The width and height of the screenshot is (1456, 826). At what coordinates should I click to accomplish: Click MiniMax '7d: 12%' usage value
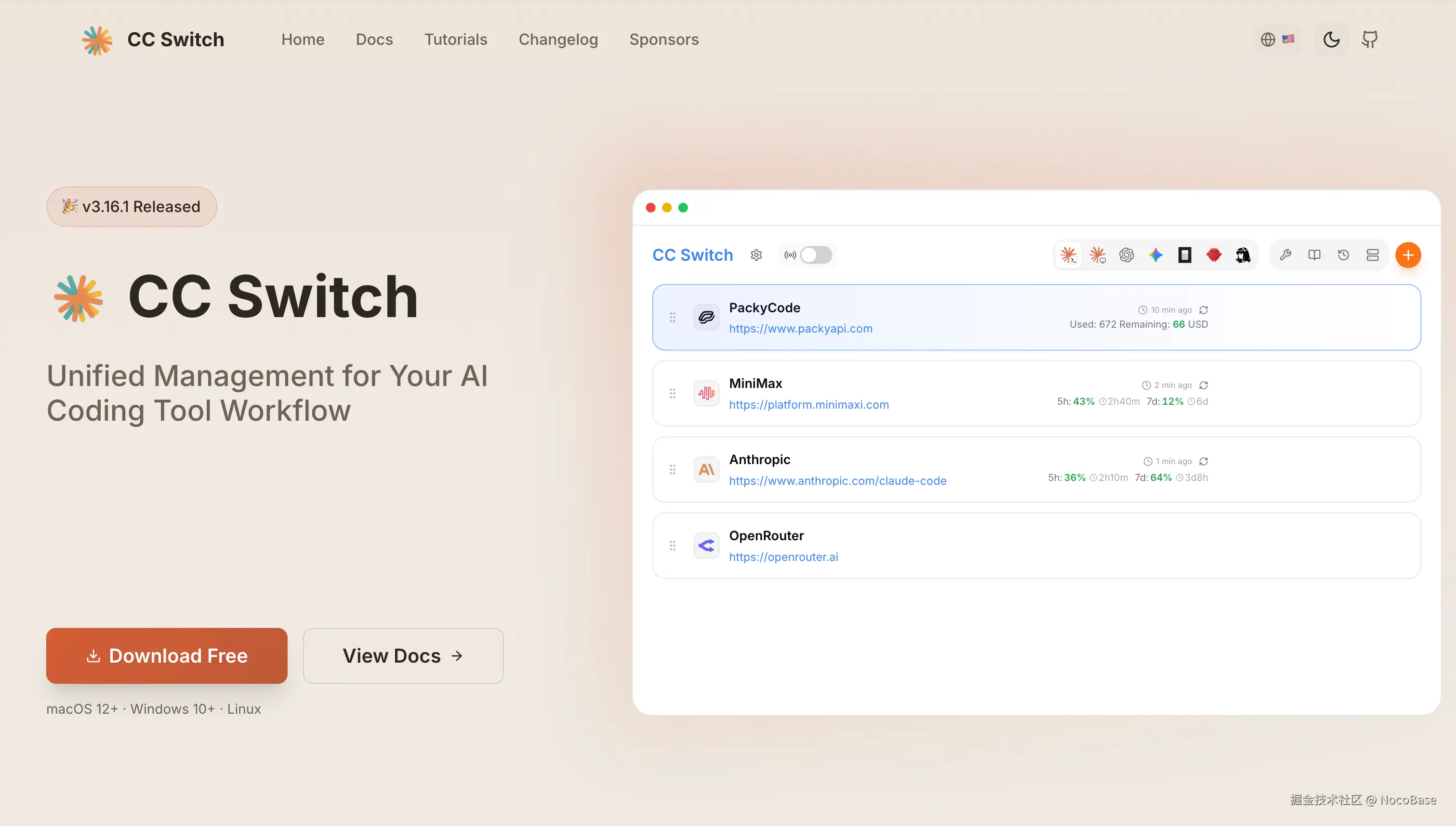(x=1165, y=401)
